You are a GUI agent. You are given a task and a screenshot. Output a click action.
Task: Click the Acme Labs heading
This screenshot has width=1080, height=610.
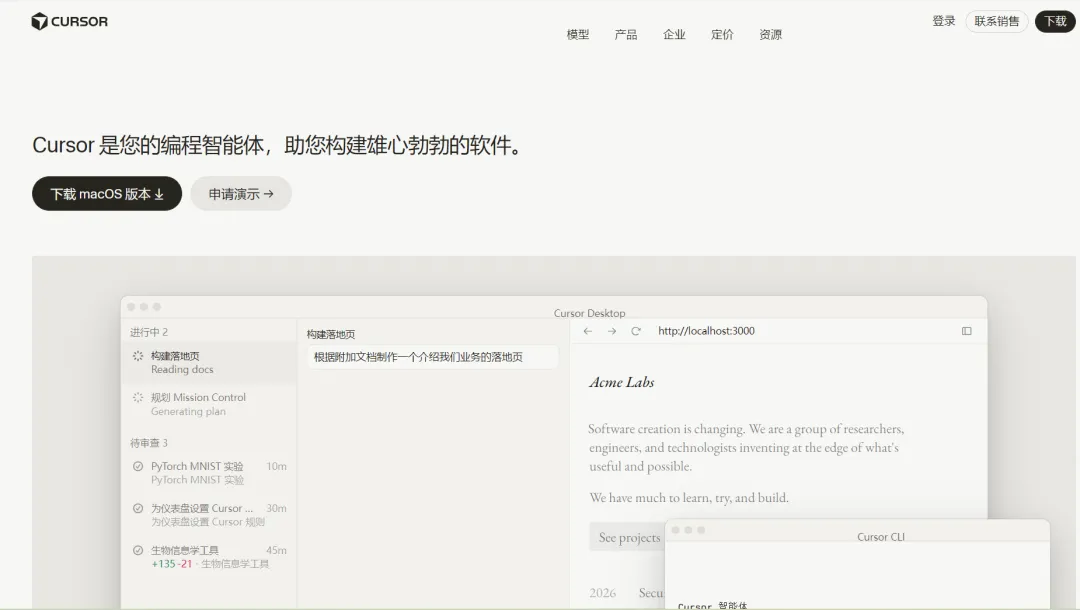pos(621,382)
